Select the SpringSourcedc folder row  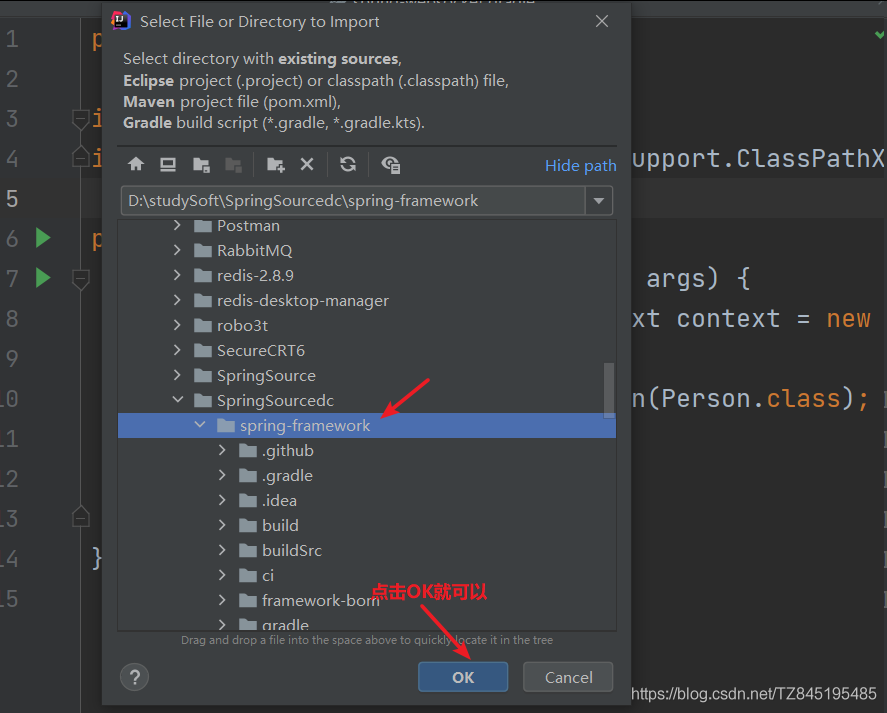tap(367, 400)
